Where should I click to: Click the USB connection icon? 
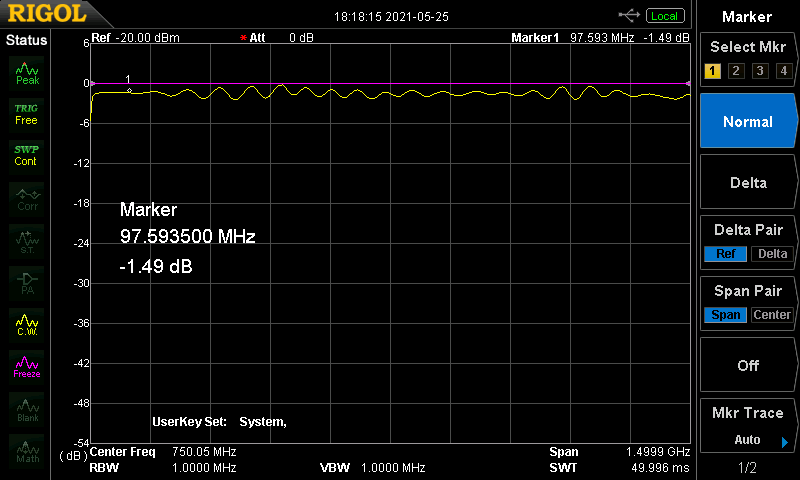629,16
